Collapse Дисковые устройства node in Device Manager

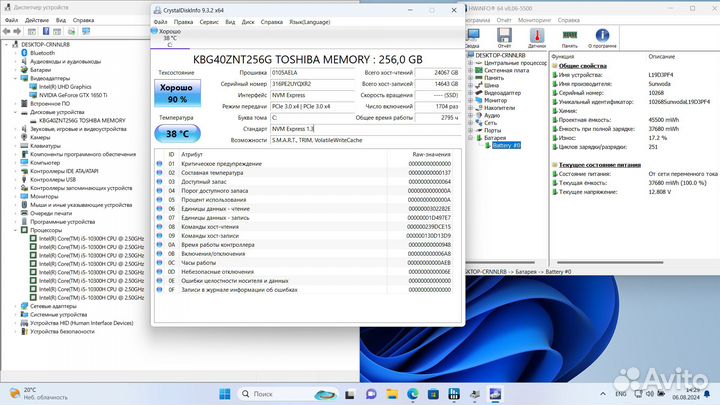click(x=15, y=112)
